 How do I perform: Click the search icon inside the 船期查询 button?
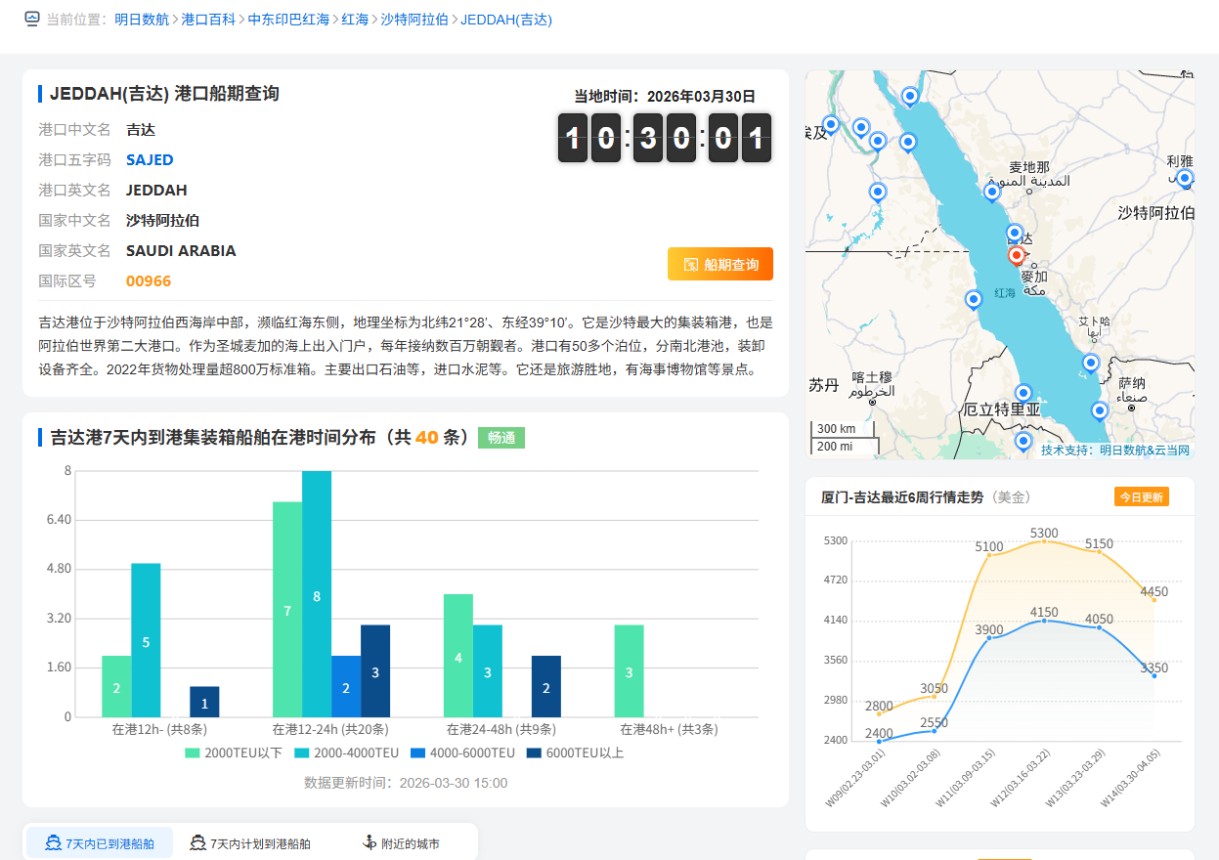tap(690, 265)
